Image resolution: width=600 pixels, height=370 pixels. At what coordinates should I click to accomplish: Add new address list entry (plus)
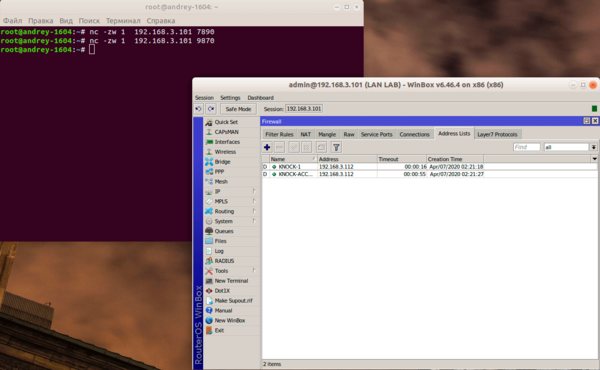click(x=267, y=147)
